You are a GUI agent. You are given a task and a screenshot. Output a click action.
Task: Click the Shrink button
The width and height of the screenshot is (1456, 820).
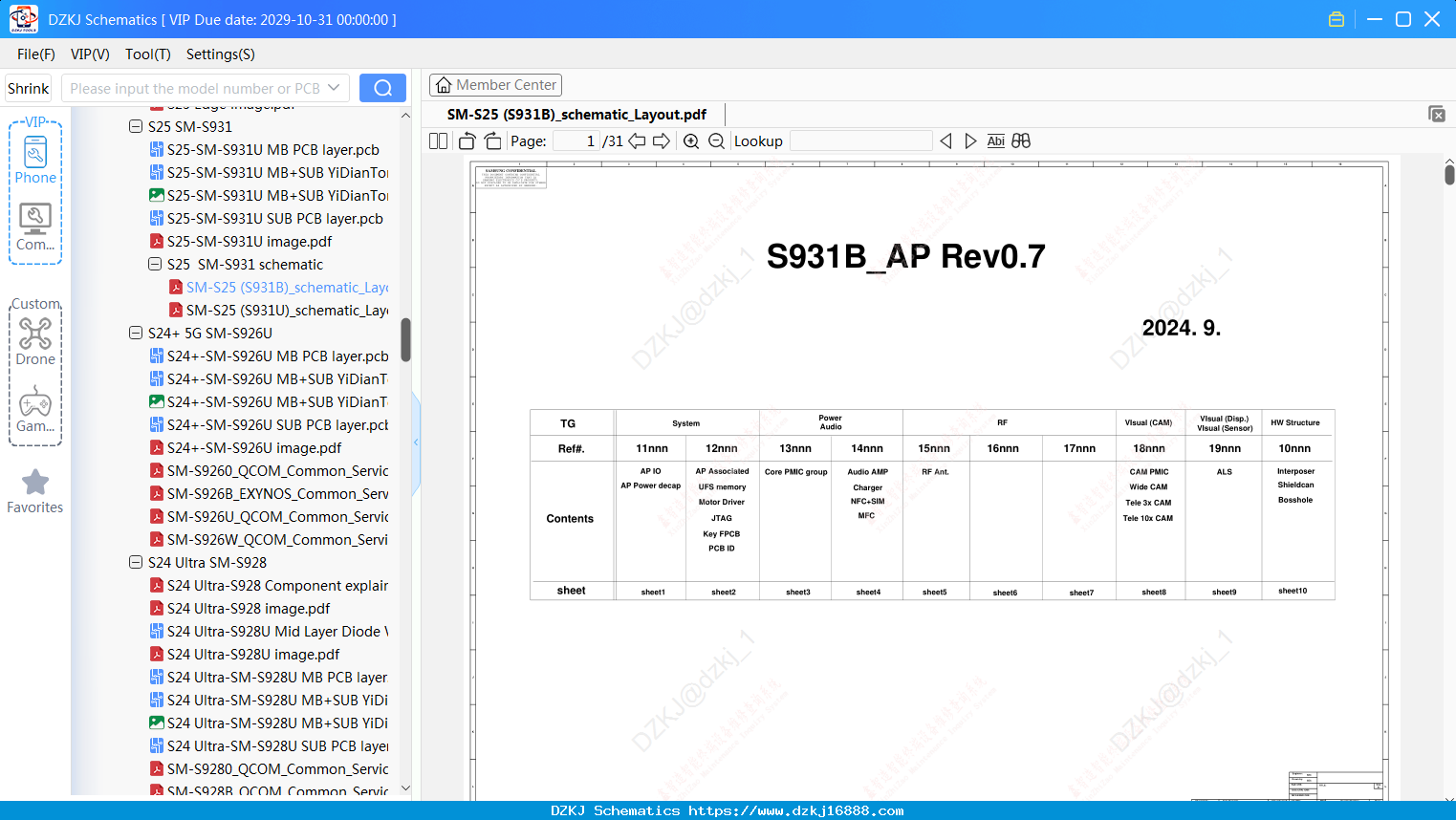[x=28, y=88]
